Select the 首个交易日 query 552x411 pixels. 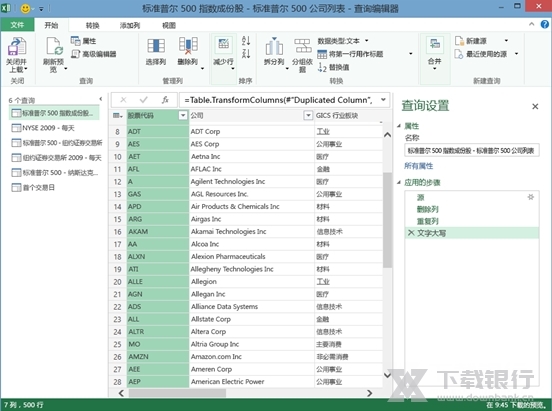[55, 187]
